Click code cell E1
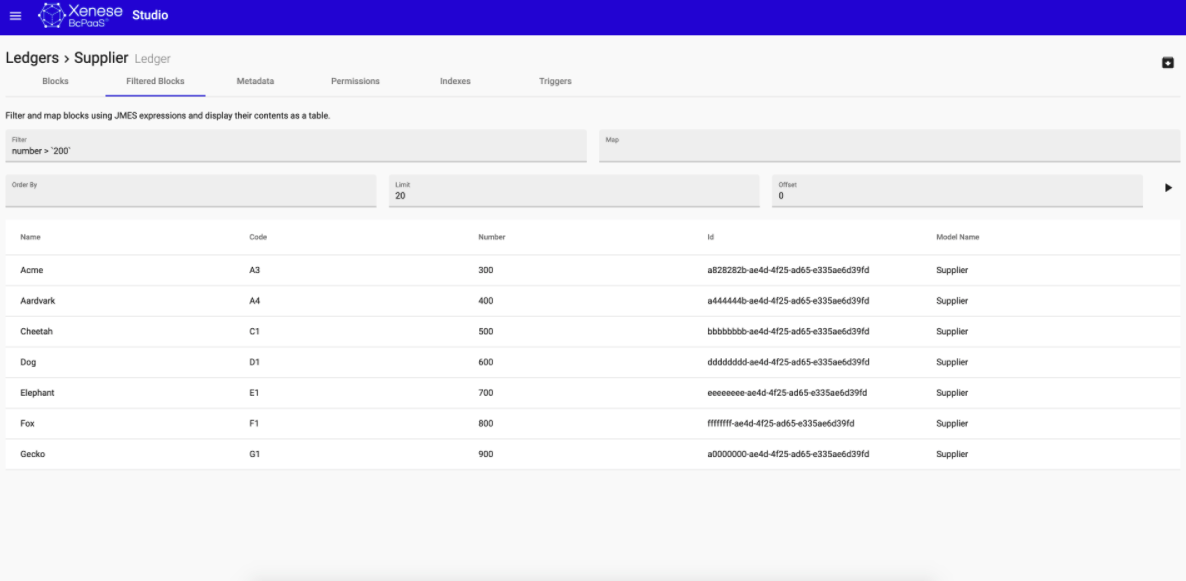Viewport: 1186px width, 581px height. 254,393
